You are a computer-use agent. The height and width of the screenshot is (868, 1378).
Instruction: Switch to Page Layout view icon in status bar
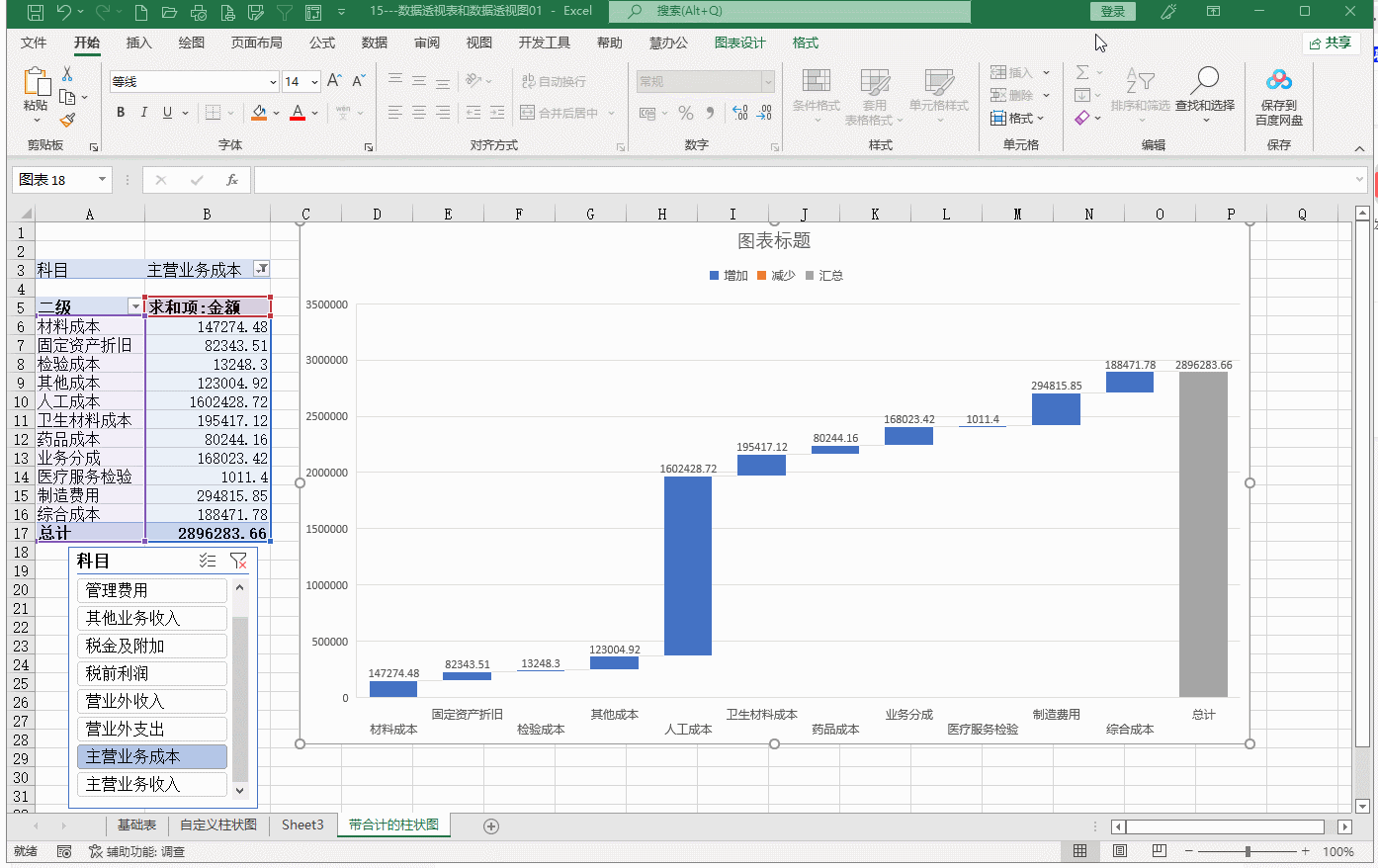1120,851
